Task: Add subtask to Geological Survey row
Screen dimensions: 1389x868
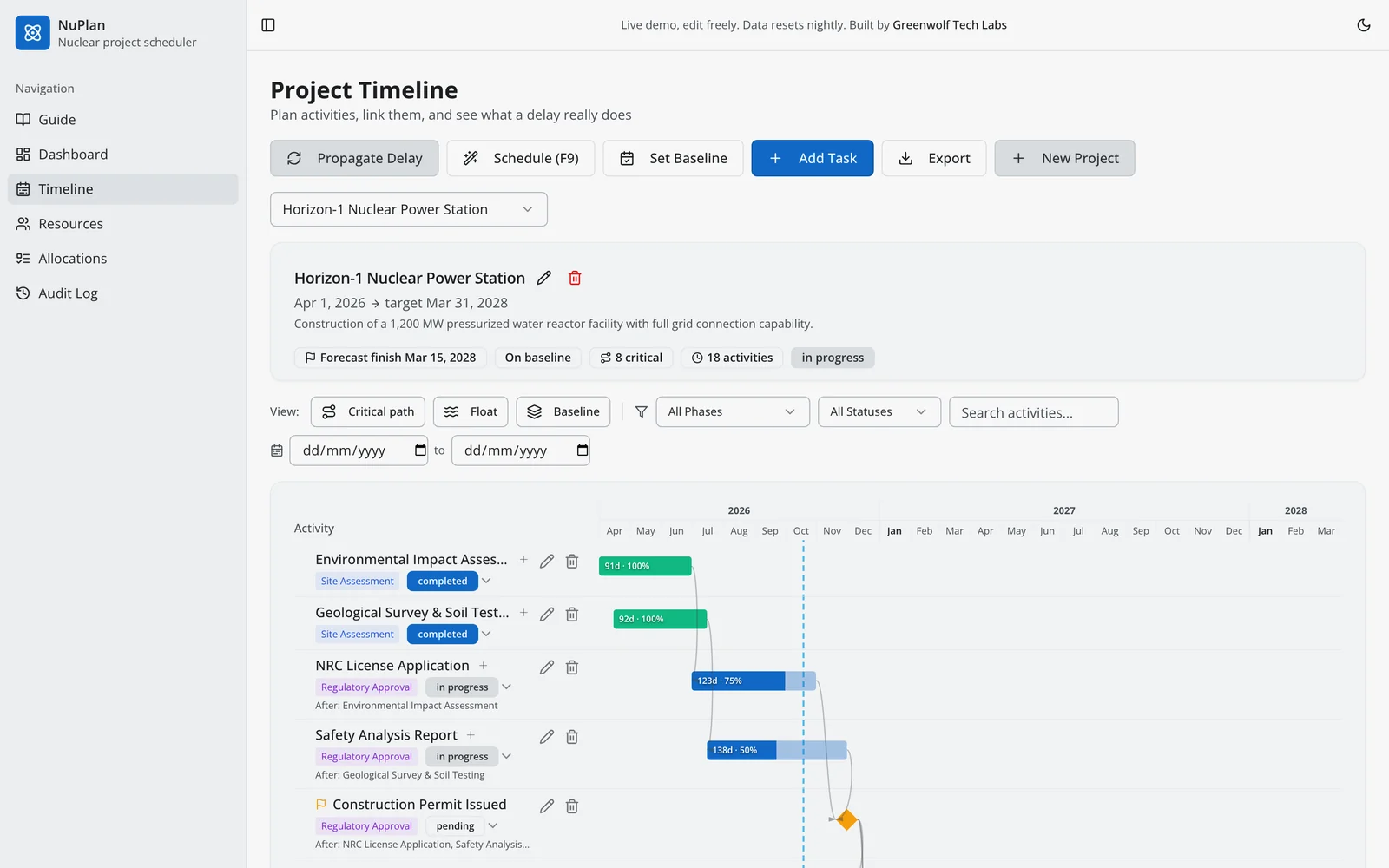Action: click(523, 613)
